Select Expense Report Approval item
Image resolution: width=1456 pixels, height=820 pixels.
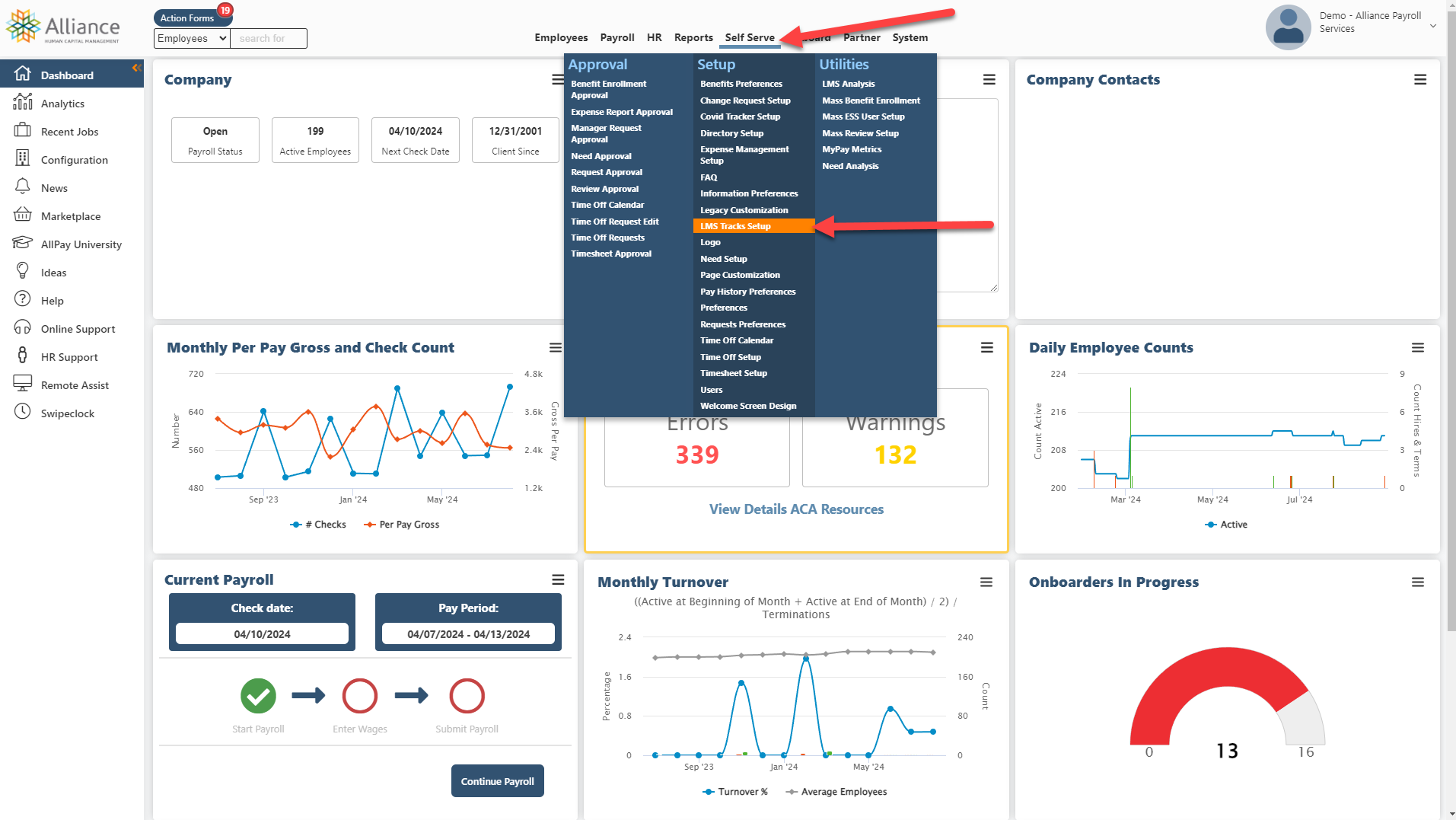(622, 112)
